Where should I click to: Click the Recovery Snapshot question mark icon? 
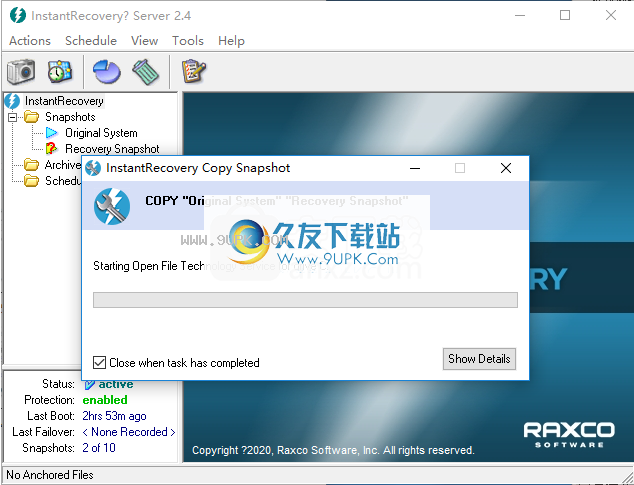pyautogui.click(x=51, y=148)
